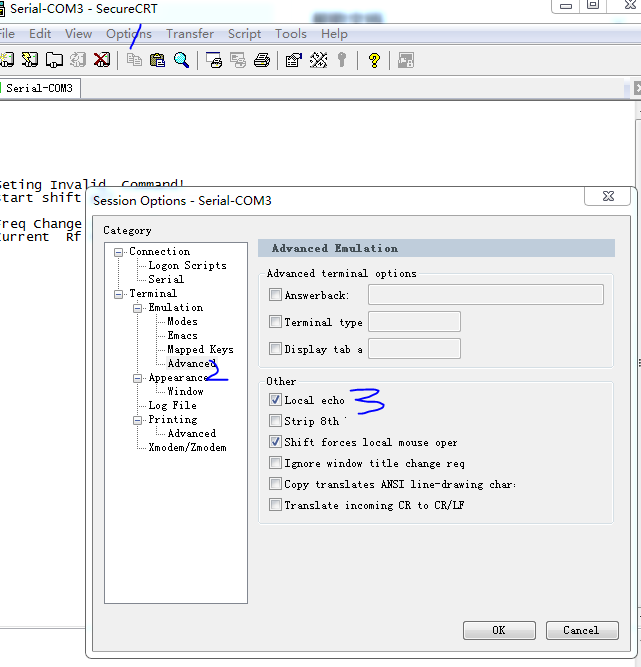641x667 pixels.
Task: Close the Session Options dialog
Action: [608, 196]
